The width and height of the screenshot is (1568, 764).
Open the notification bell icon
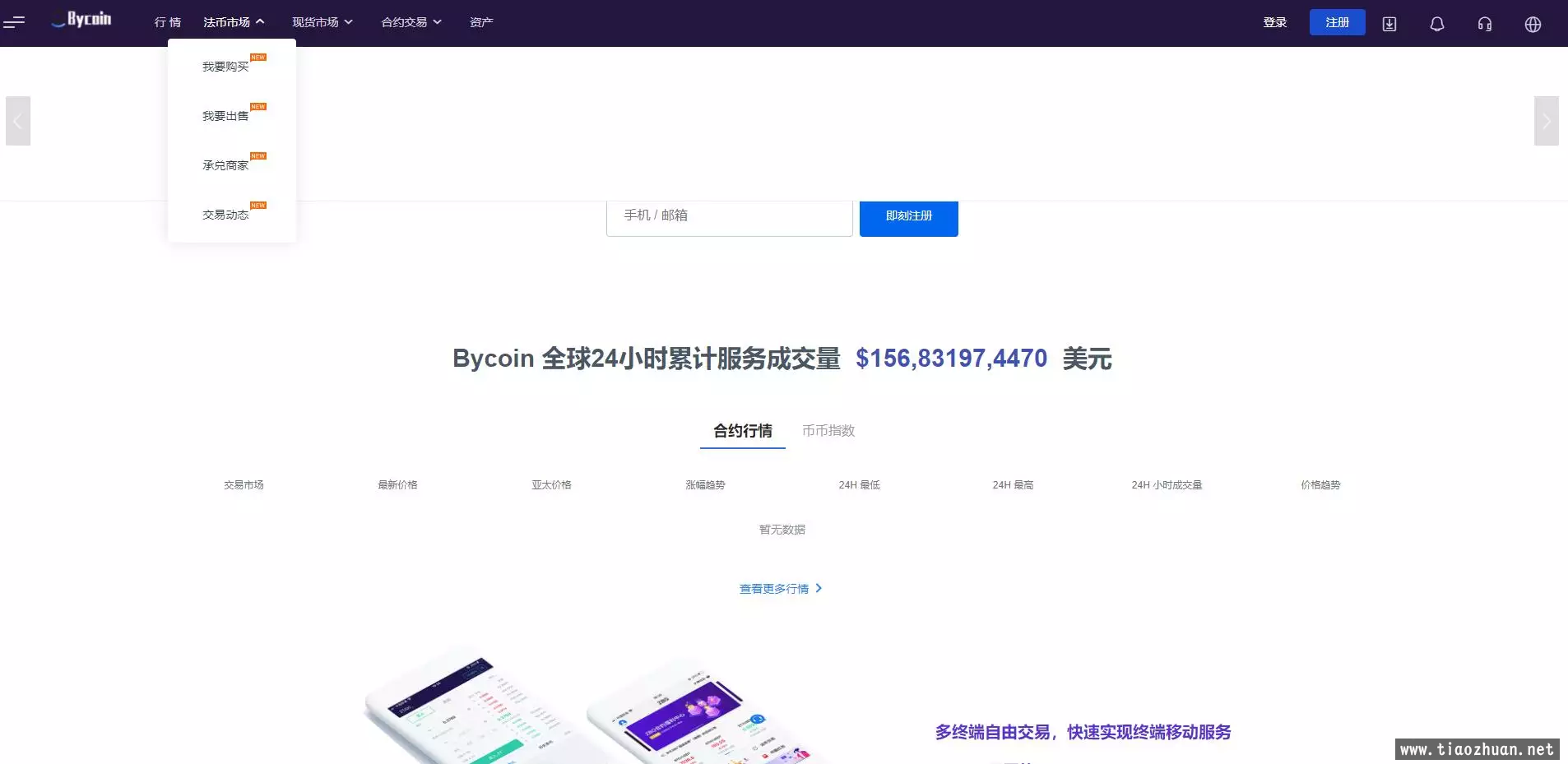click(x=1437, y=24)
